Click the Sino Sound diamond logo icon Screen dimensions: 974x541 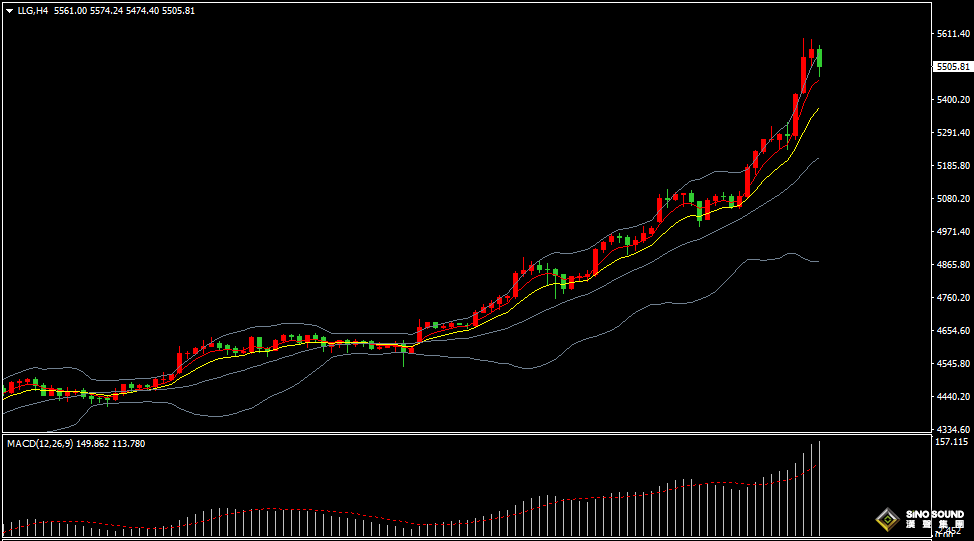(x=886, y=519)
